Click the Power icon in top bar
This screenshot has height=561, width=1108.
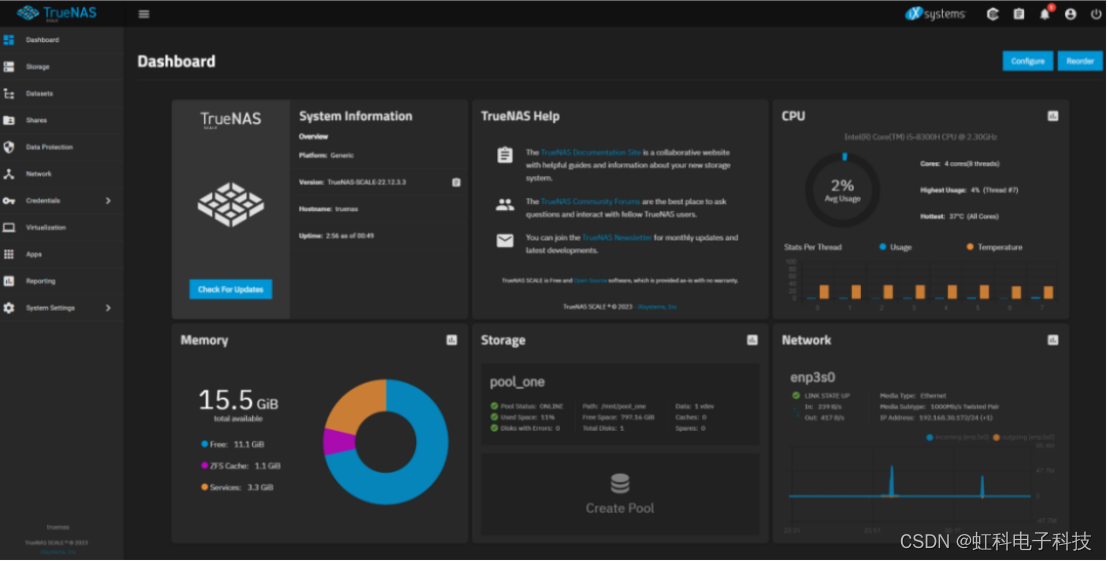pyautogui.click(x=1095, y=14)
